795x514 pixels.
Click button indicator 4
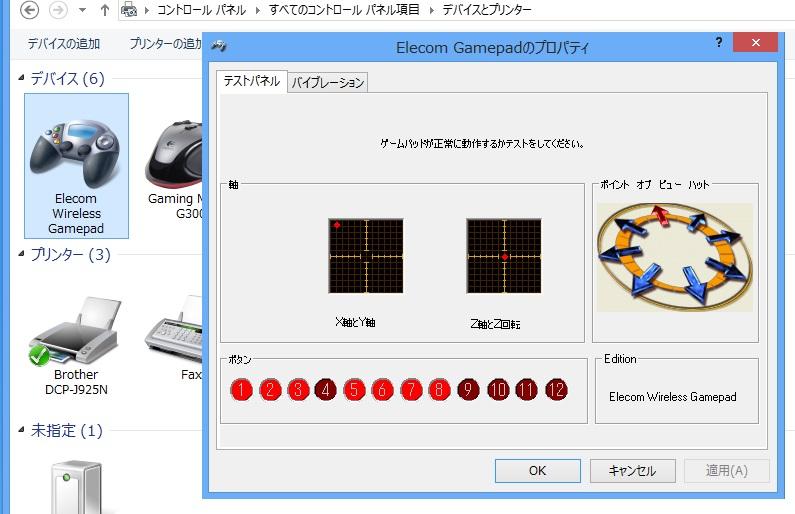326,390
